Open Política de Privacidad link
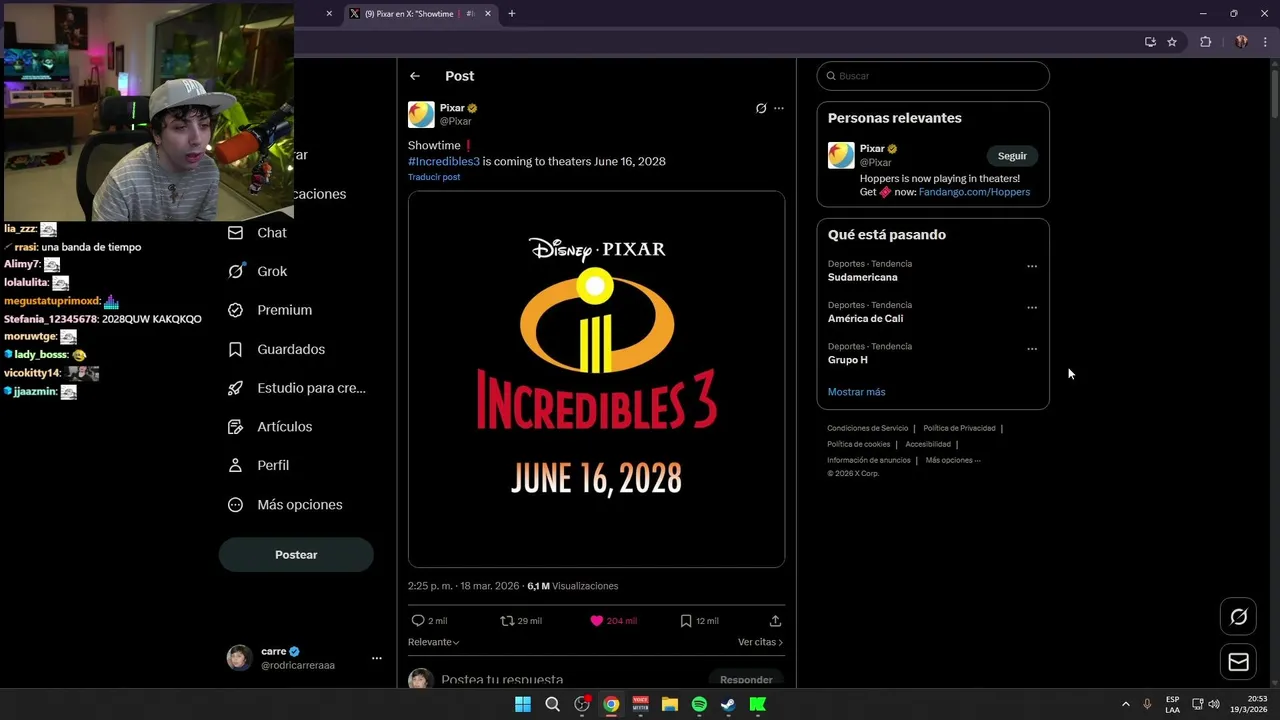 tap(959, 428)
